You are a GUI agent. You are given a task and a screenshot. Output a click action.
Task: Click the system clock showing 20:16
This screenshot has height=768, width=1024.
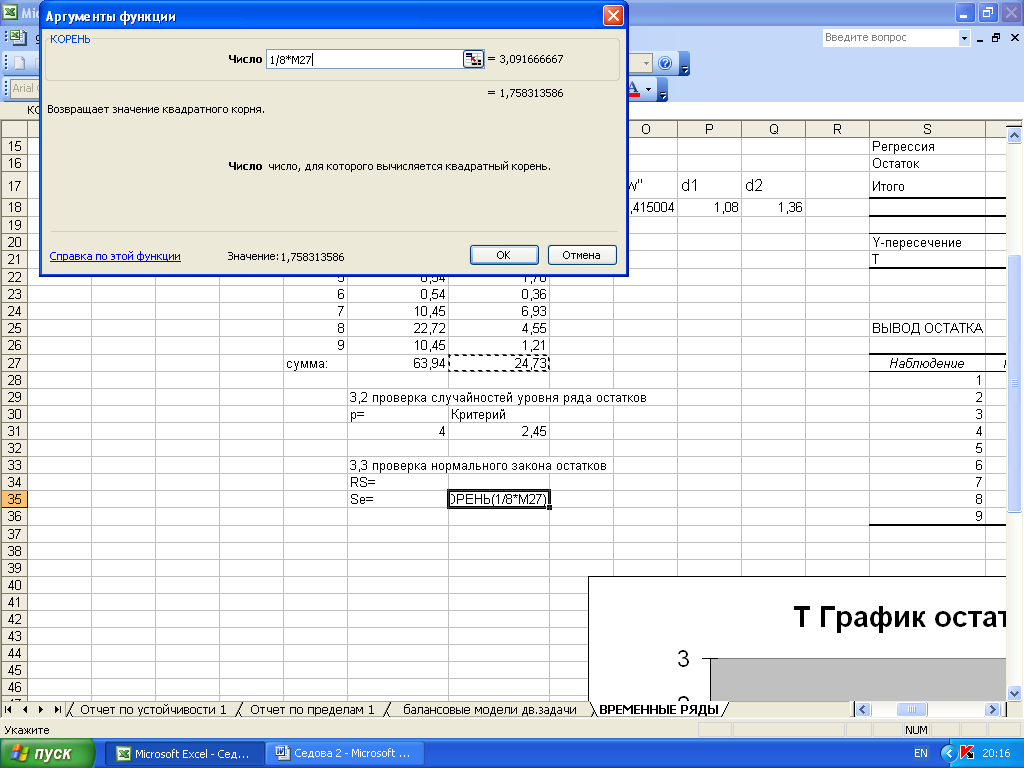pyautogui.click(x=996, y=754)
